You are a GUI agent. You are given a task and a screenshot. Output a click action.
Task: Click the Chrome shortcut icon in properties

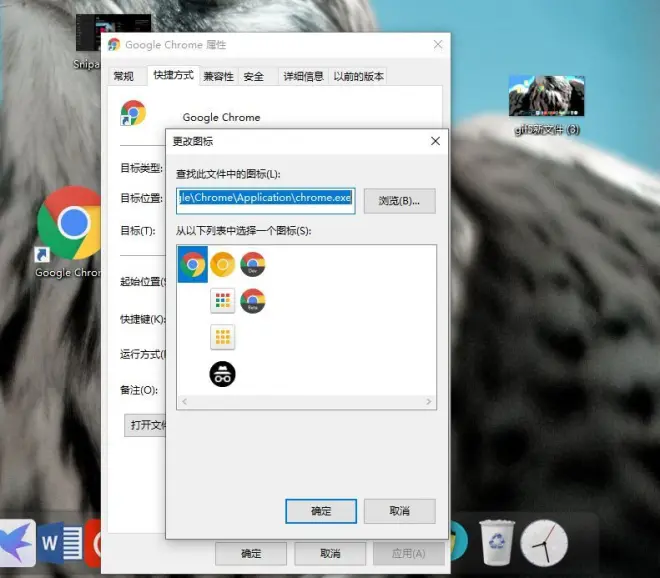133,113
